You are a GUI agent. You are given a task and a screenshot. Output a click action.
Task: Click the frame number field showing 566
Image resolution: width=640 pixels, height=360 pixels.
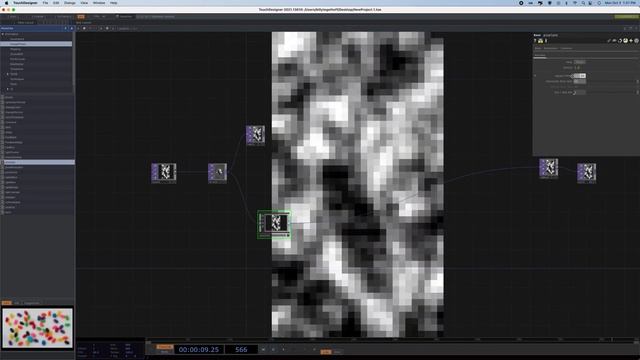point(241,349)
